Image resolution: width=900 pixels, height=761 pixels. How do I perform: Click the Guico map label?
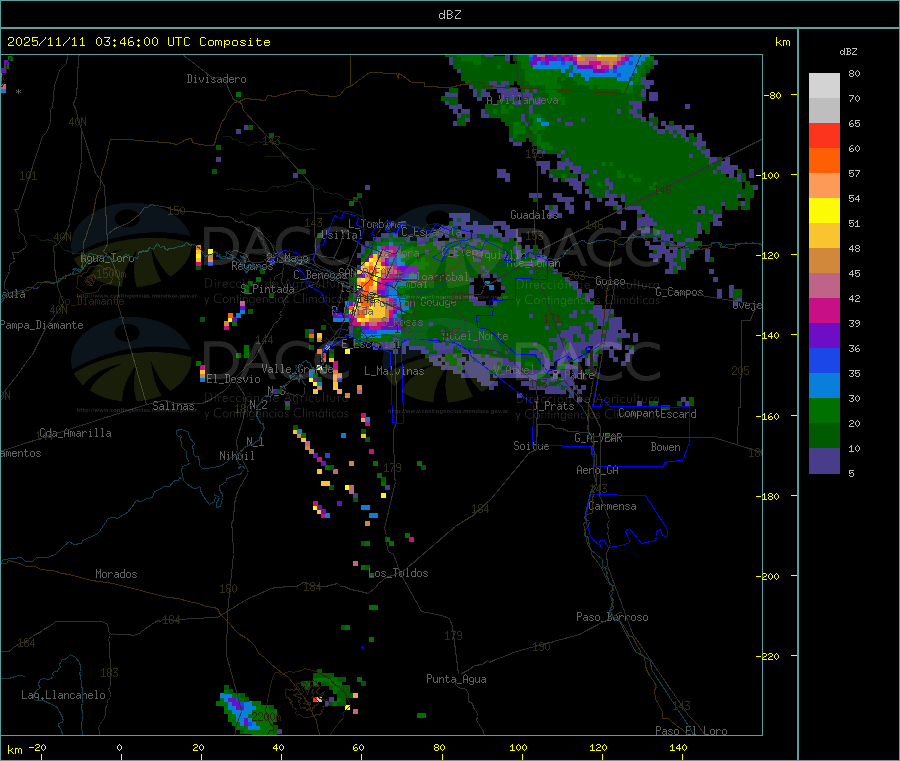[610, 281]
